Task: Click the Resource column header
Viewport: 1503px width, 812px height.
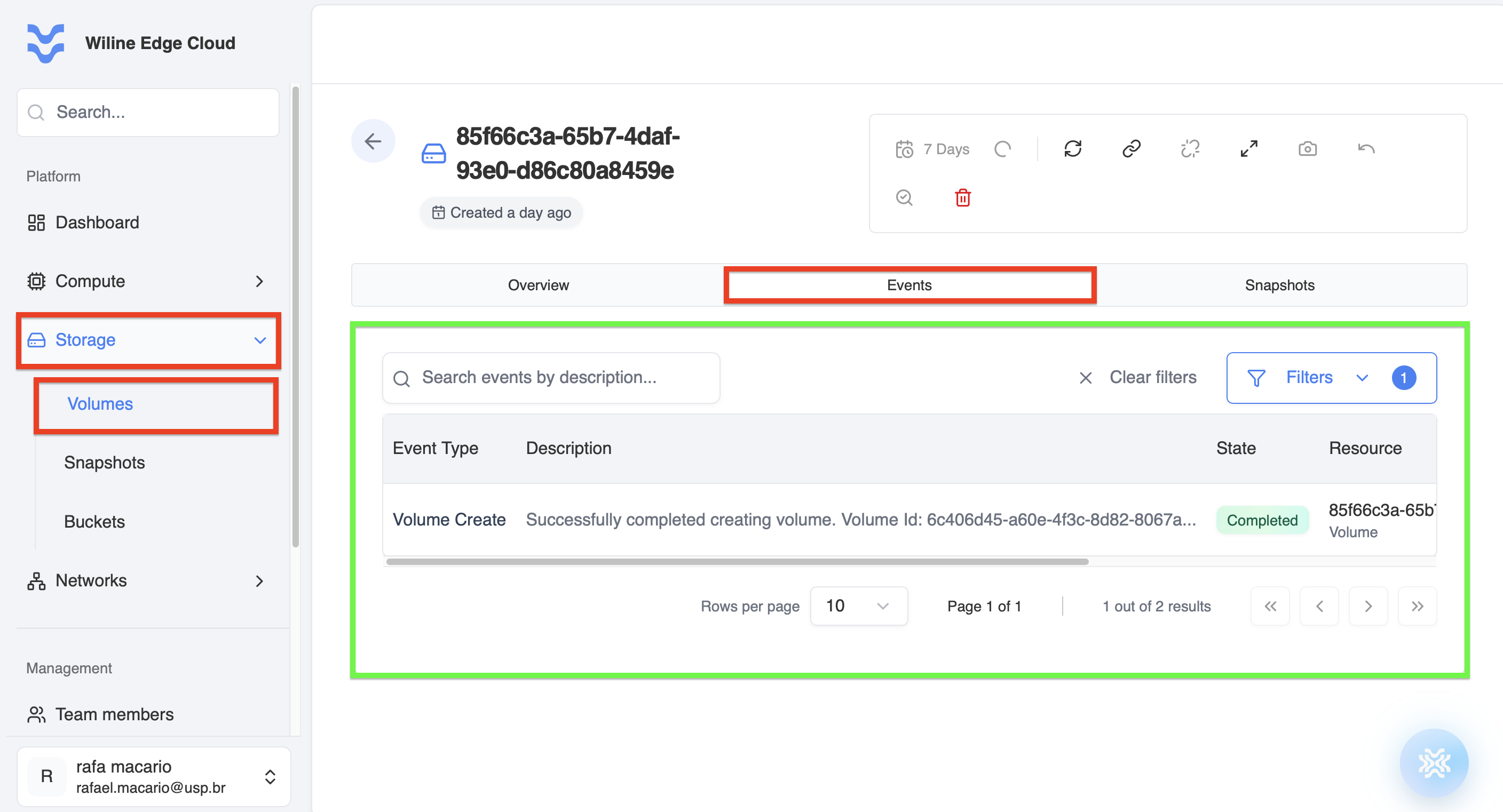Action: (x=1365, y=449)
